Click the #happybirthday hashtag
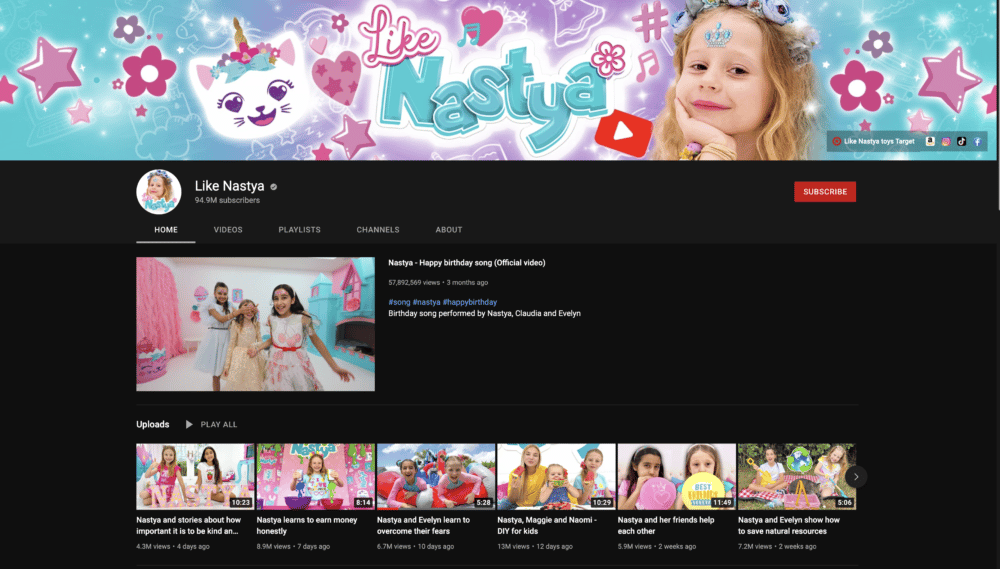Image resolution: width=1000 pixels, height=569 pixels. pyautogui.click(x=470, y=302)
